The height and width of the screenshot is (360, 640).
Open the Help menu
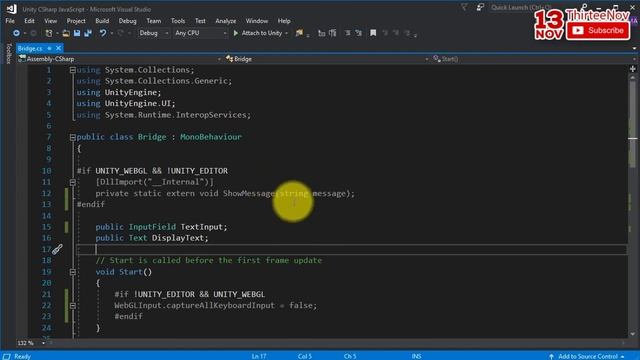284,21
